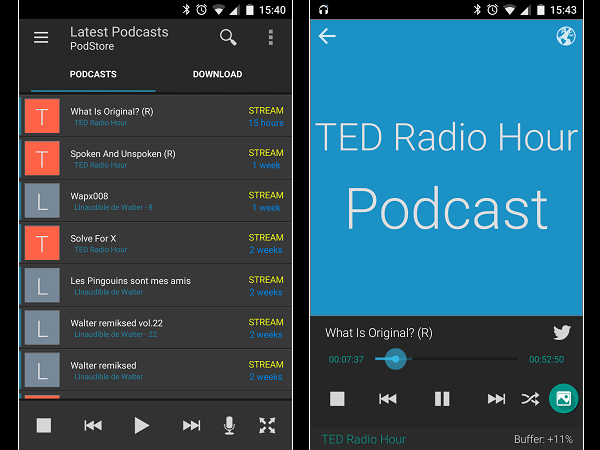Switch to the DOWNLOAD tab

click(217, 74)
